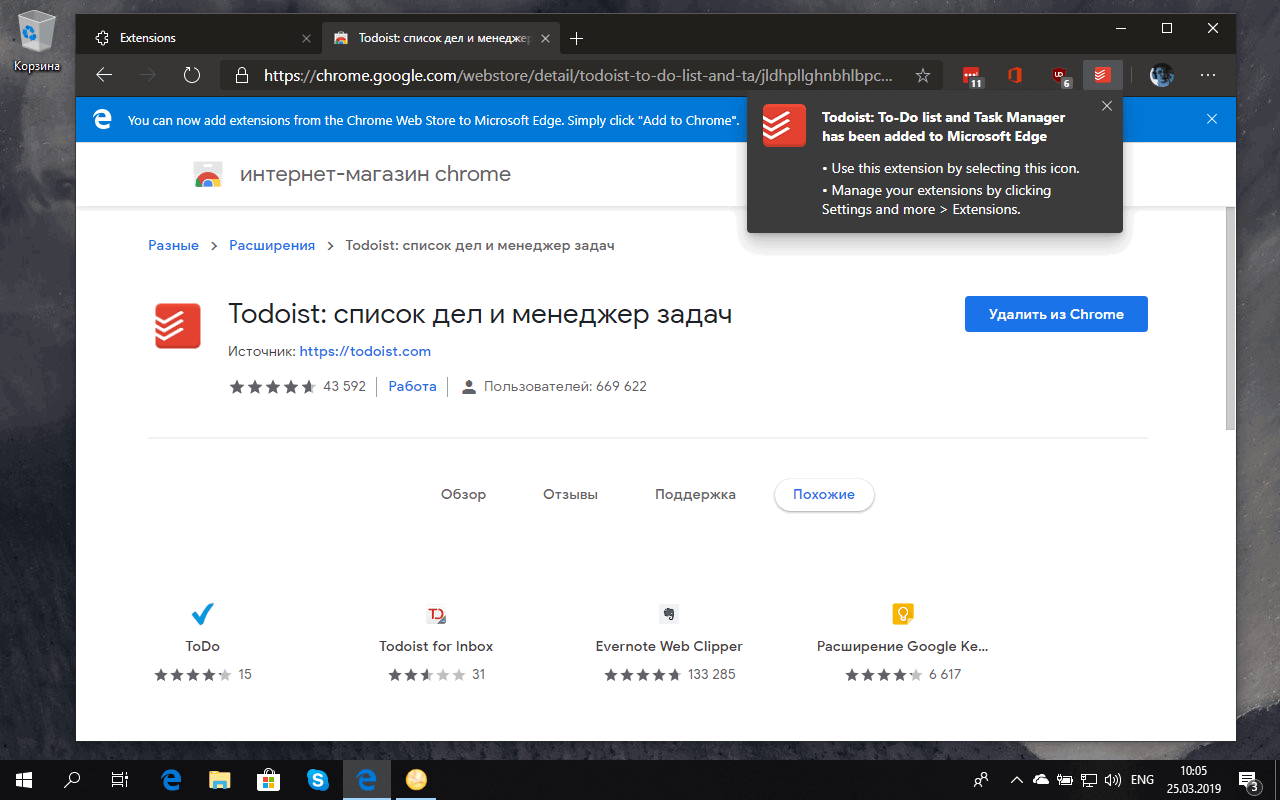Select the Todoist web store tab
This screenshot has width=1280, height=800.
(440, 38)
